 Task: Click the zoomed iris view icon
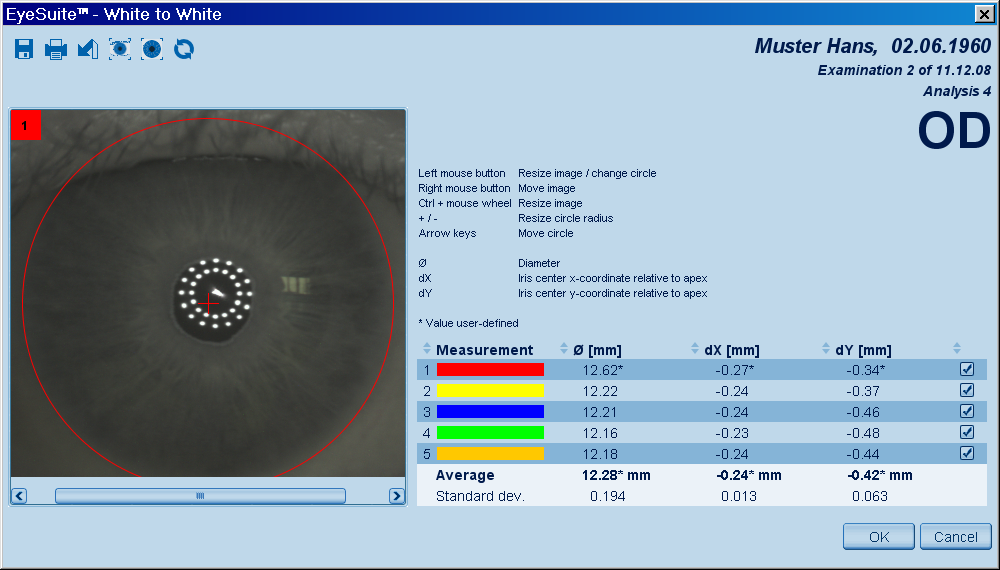click(152, 49)
